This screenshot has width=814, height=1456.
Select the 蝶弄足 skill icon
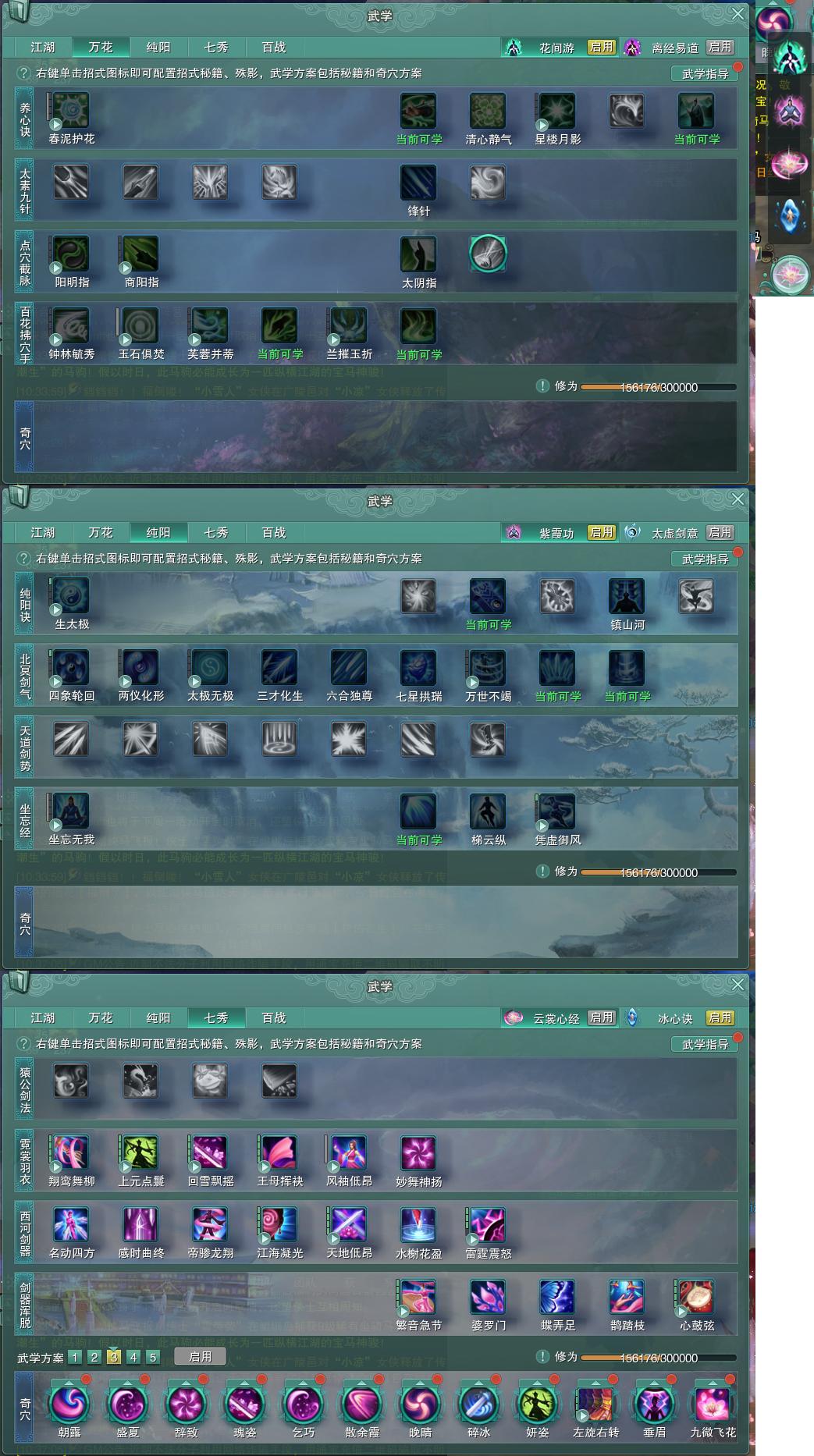pyautogui.click(x=557, y=1298)
